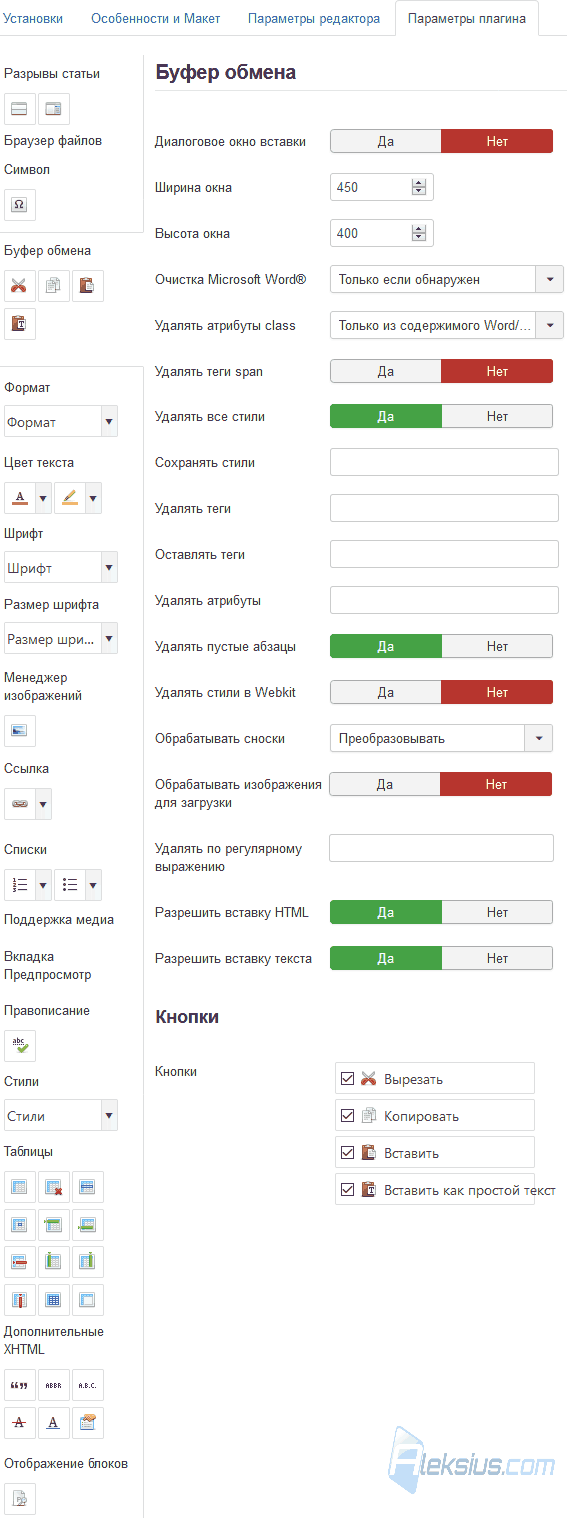Click the paste as plain text icon
The width and height of the screenshot is (567, 1518).
click(19, 324)
